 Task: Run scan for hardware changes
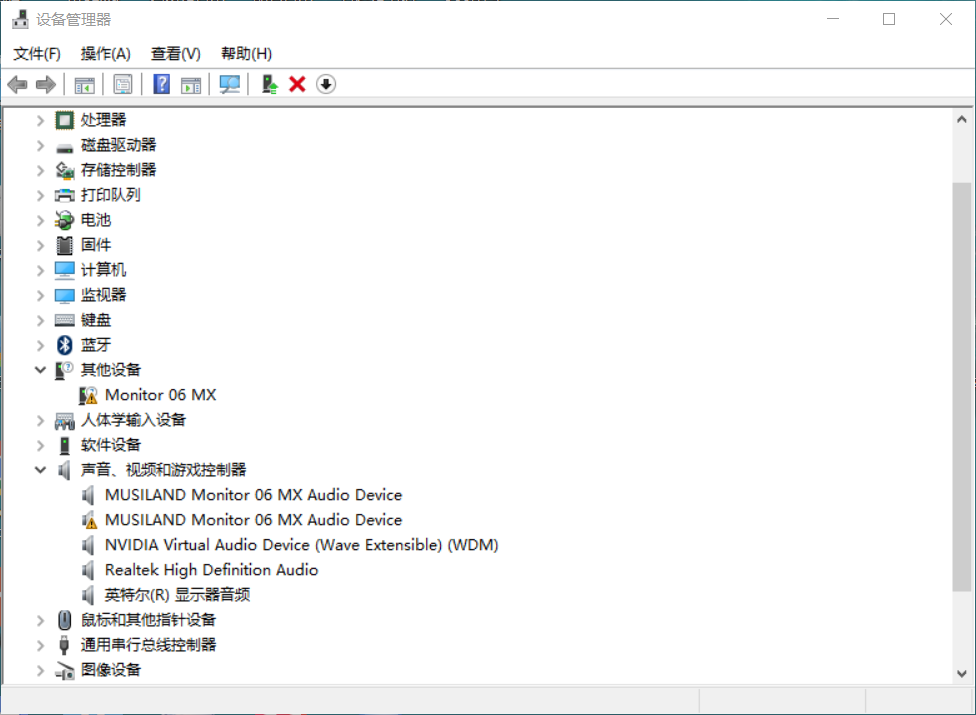229,84
